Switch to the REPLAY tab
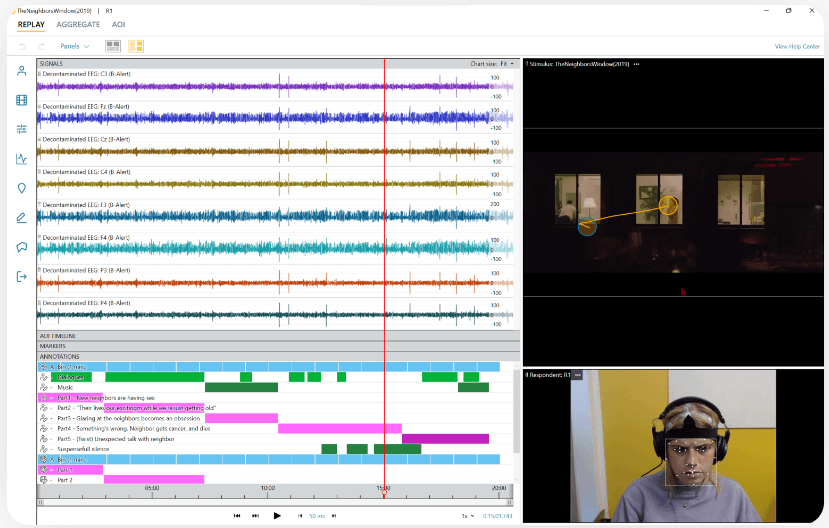The height and width of the screenshot is (528, 829). click(x=31, y=25)
